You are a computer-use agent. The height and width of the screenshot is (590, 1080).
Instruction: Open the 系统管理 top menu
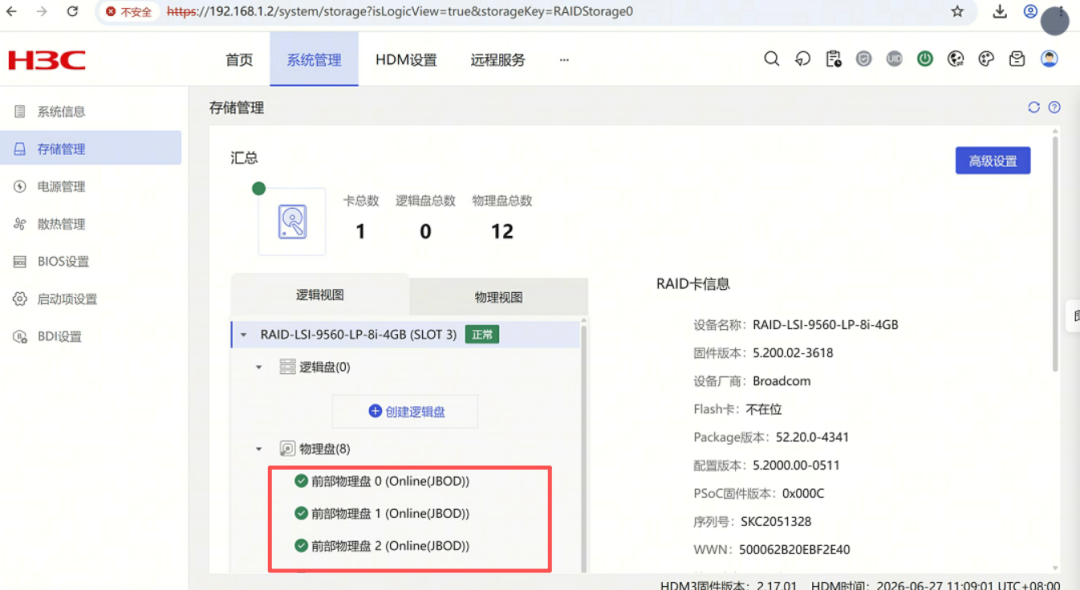point(314,60)
